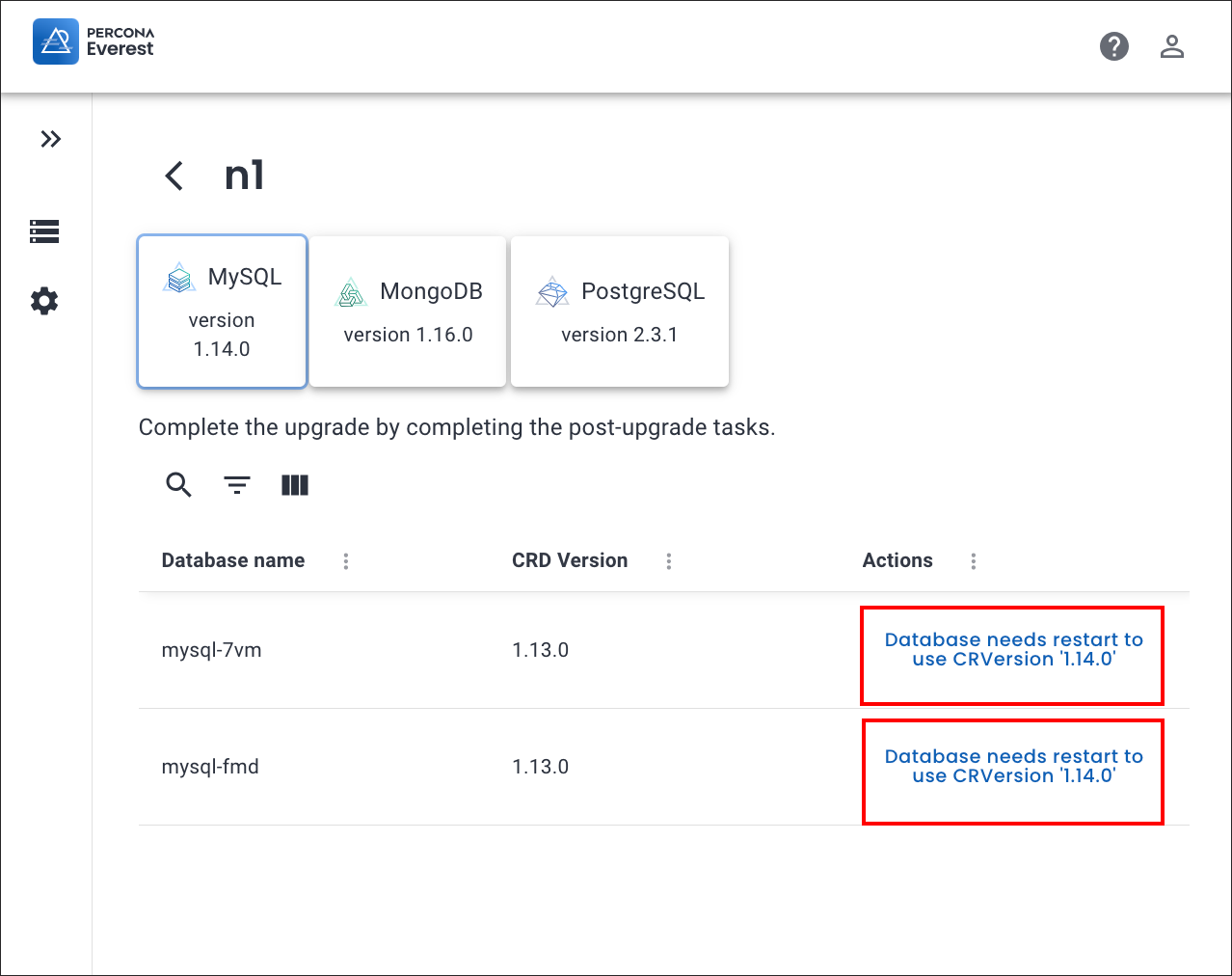Open the user account profile icon

1171,46
